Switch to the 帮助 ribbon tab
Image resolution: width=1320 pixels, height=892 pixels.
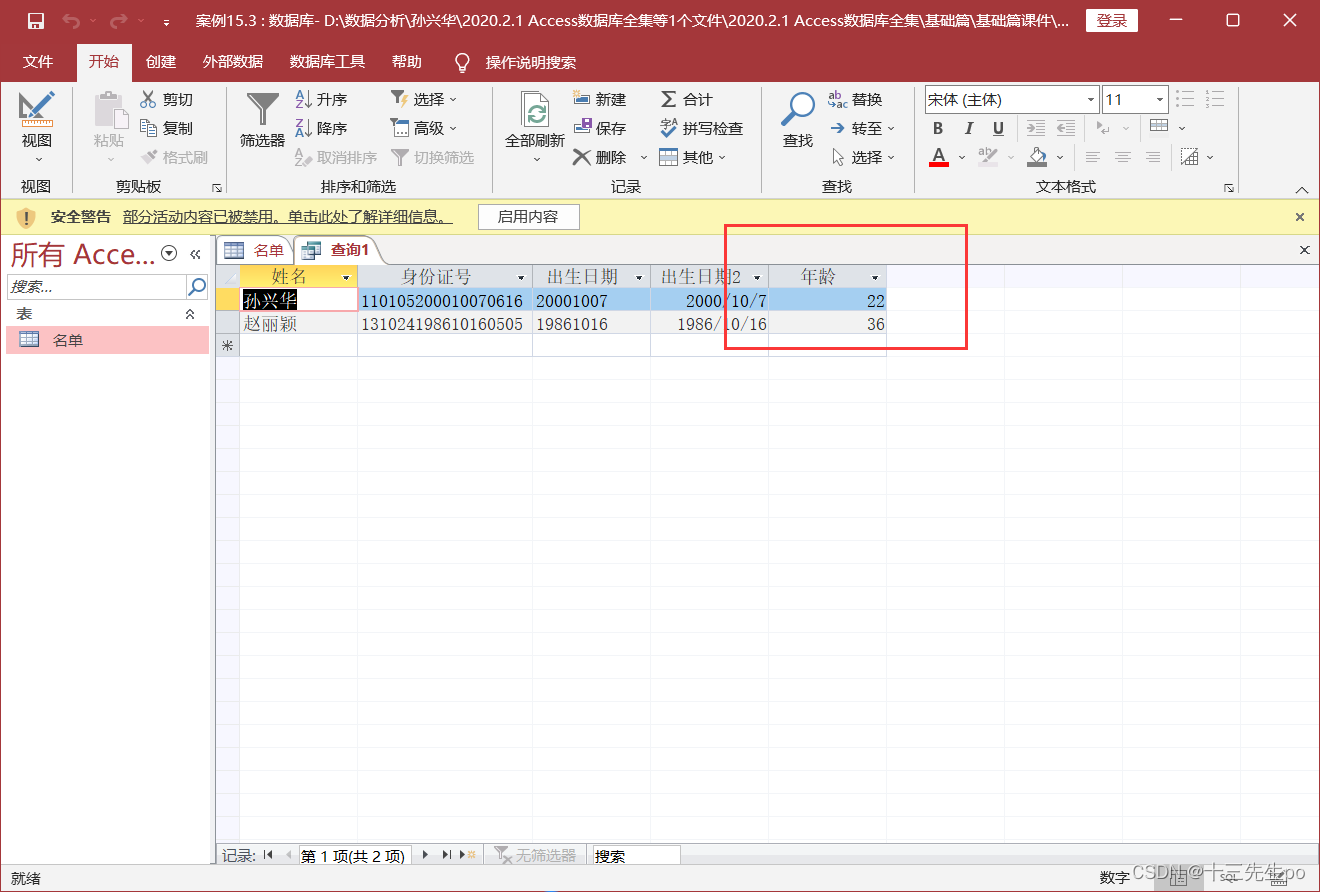pyautogui.click(x=407, y=62)
